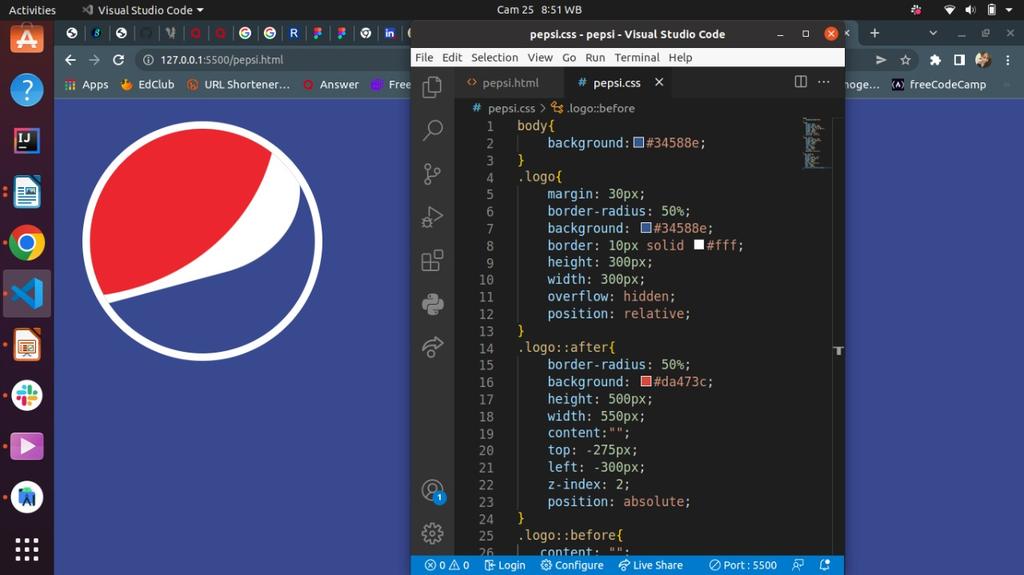Click .logo::before breadcrumb item
Image resolution: width=1024 pixels, height=575 pixels.
click(593, 108)
